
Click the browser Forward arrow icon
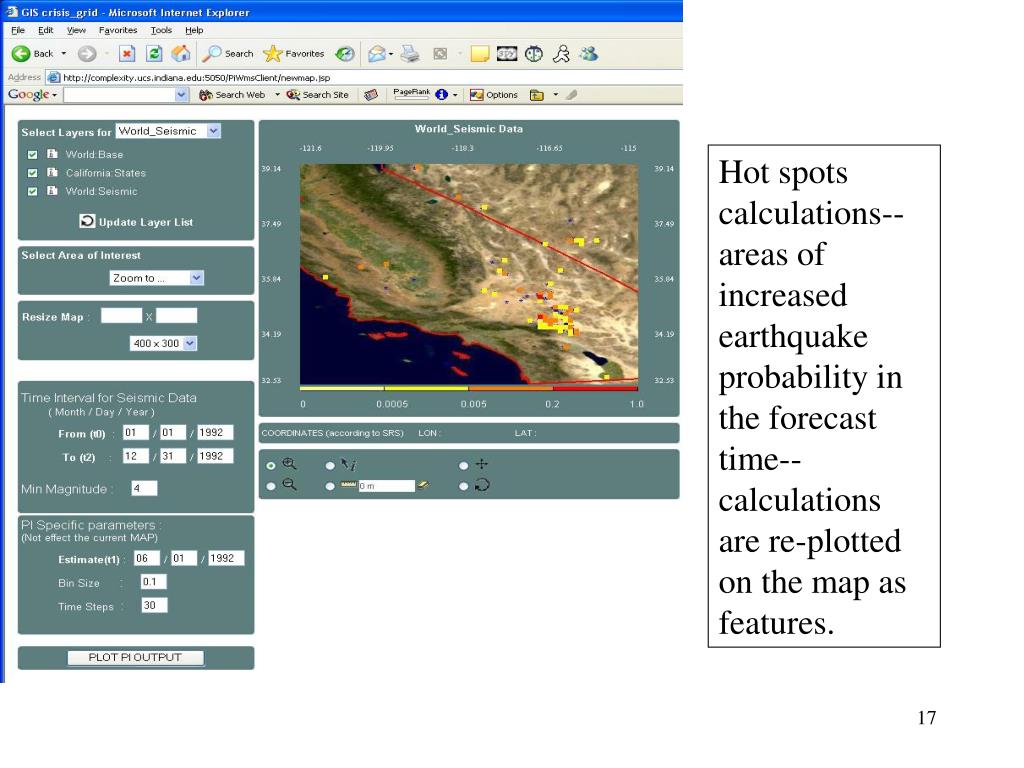[87, 54]
